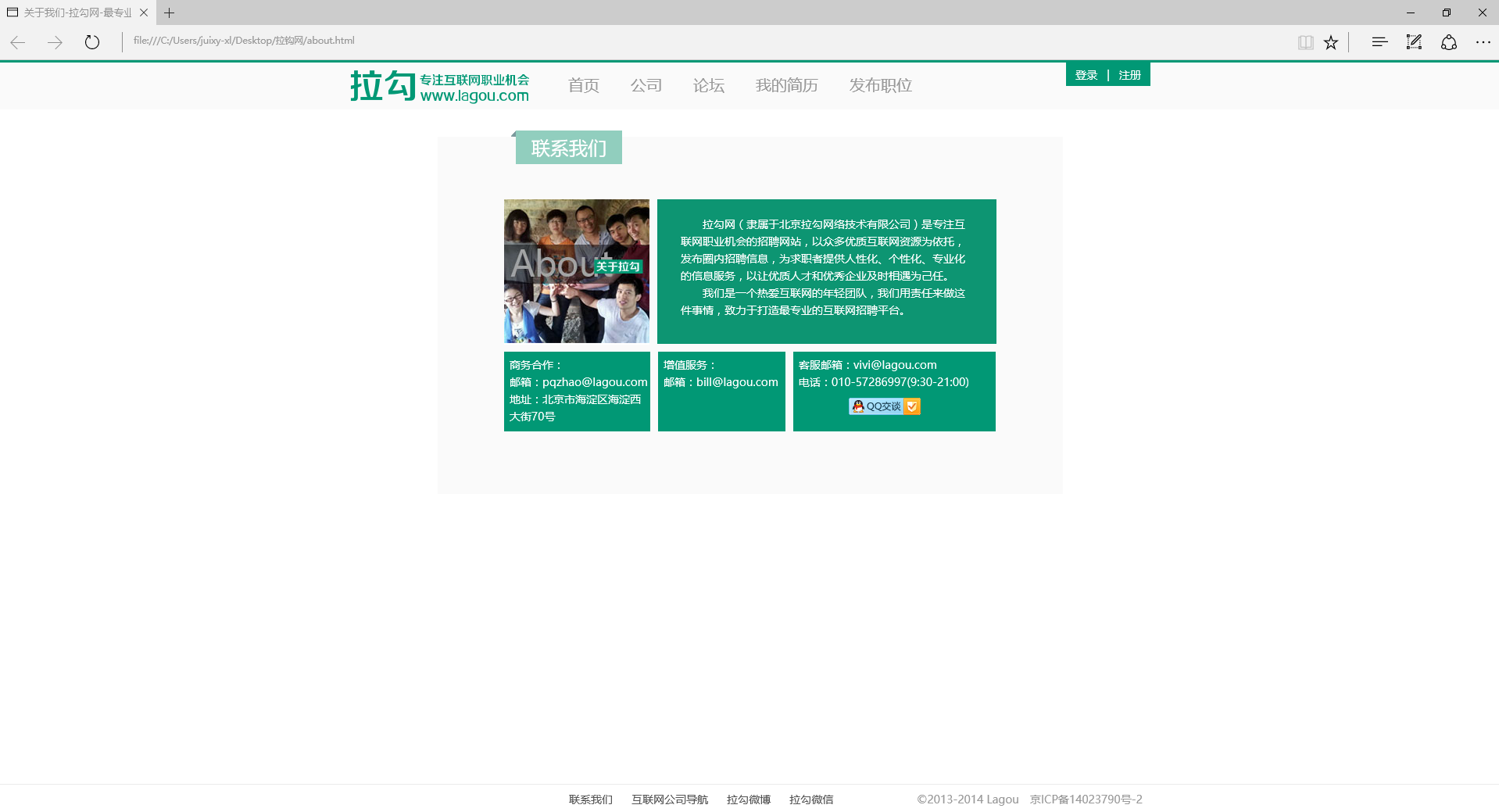Screen dimensions: 1499x812
Task: Open the 论坛 navigation item
Action: (x=708, y=85)
